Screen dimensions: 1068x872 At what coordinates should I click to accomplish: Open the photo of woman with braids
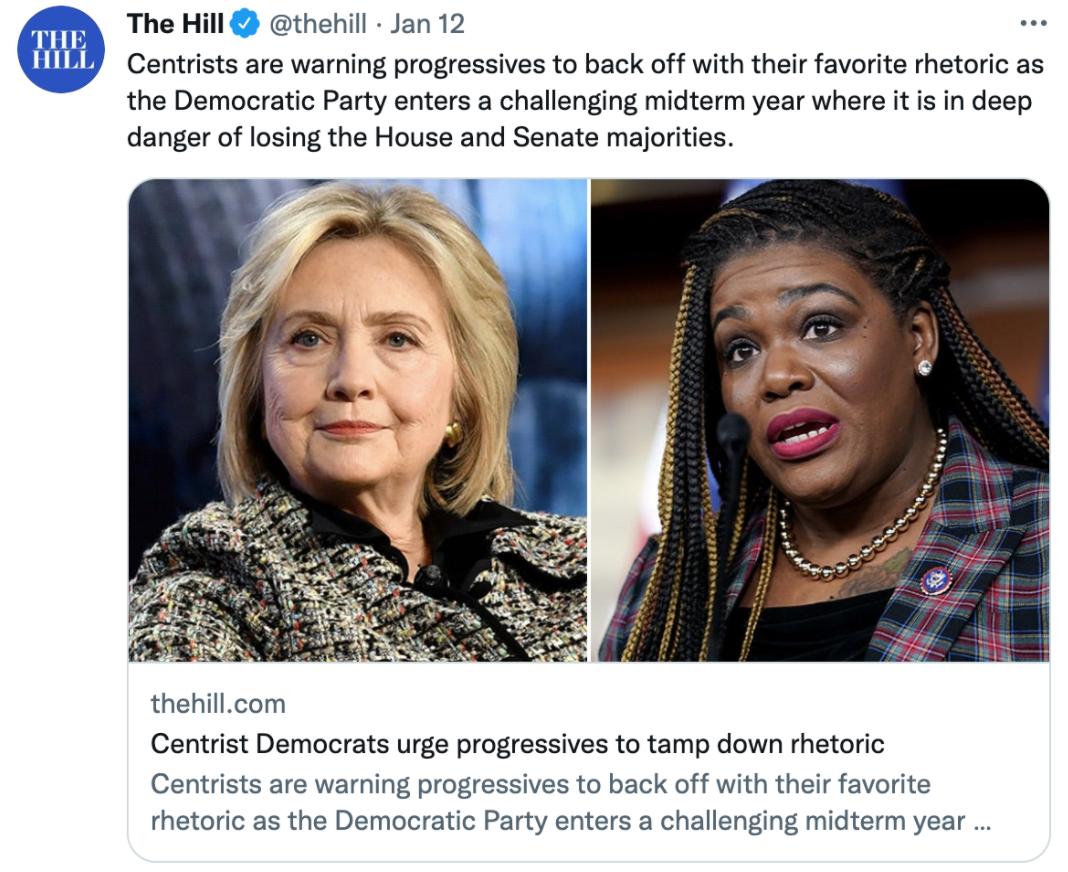point(820,420)
